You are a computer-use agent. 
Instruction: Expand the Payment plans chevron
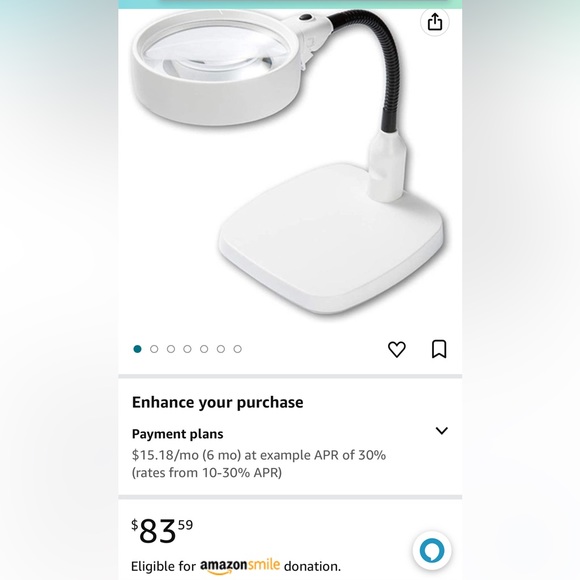point(441,431)
